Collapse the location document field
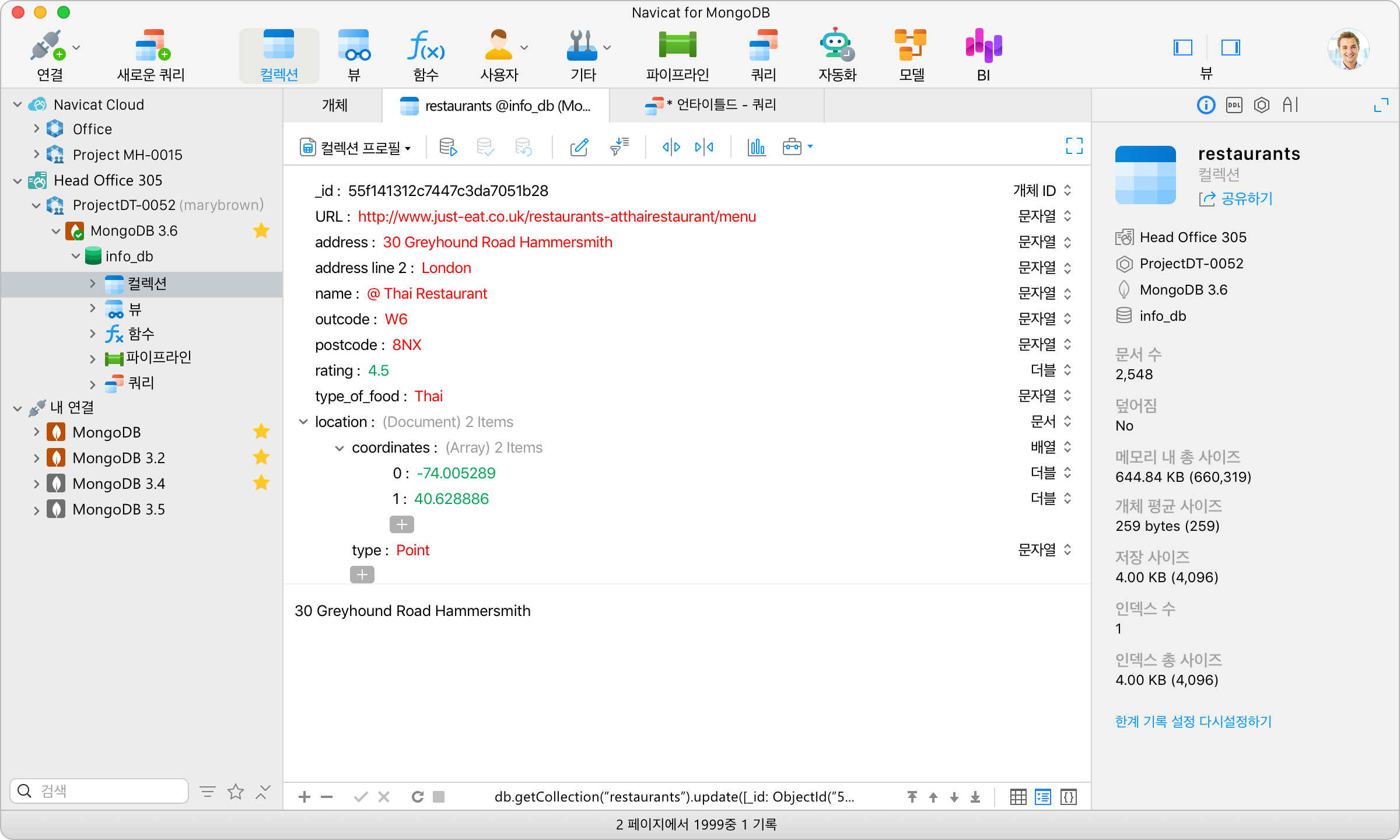 point(303,422)
